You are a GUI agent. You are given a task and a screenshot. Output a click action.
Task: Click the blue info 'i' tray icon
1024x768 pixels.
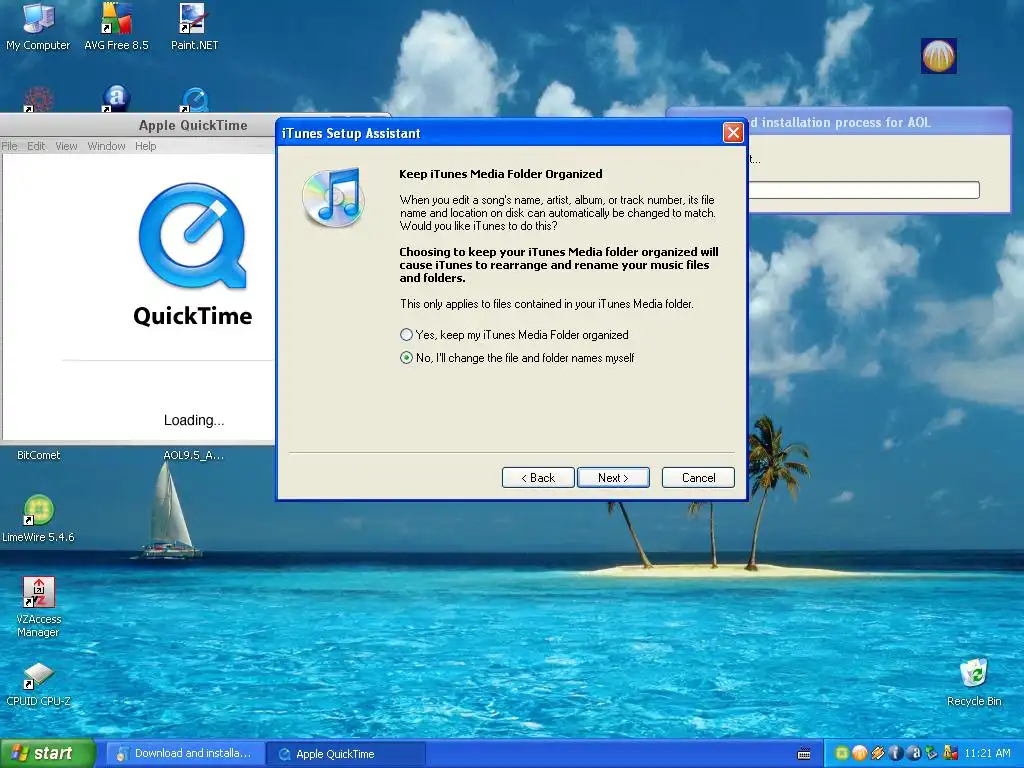coord(895,754)
